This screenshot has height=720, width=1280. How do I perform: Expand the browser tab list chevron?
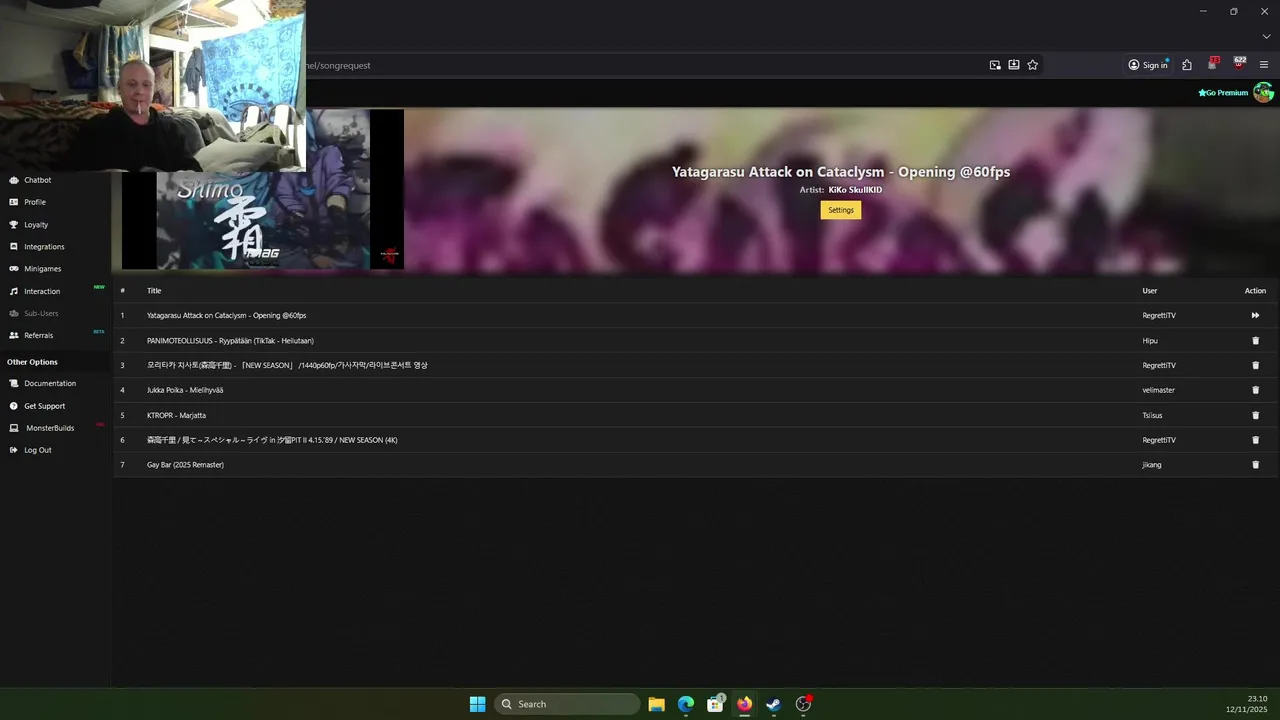point(1266,37)
